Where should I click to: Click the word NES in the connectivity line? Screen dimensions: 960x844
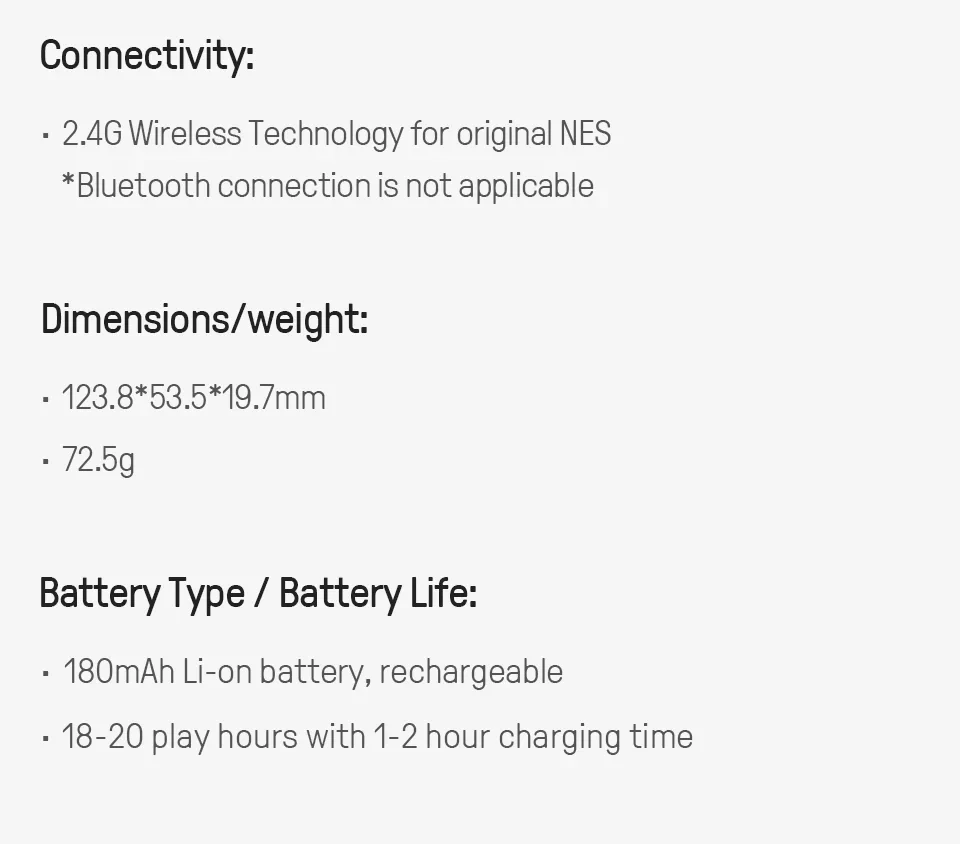click(x=585, y=134)
